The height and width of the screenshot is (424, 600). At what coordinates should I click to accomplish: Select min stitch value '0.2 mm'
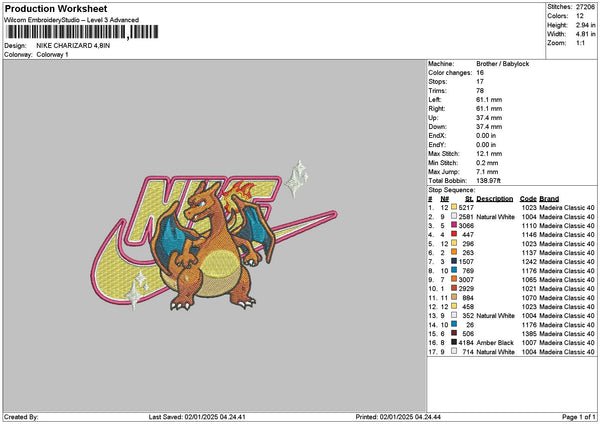pos(488,163)
